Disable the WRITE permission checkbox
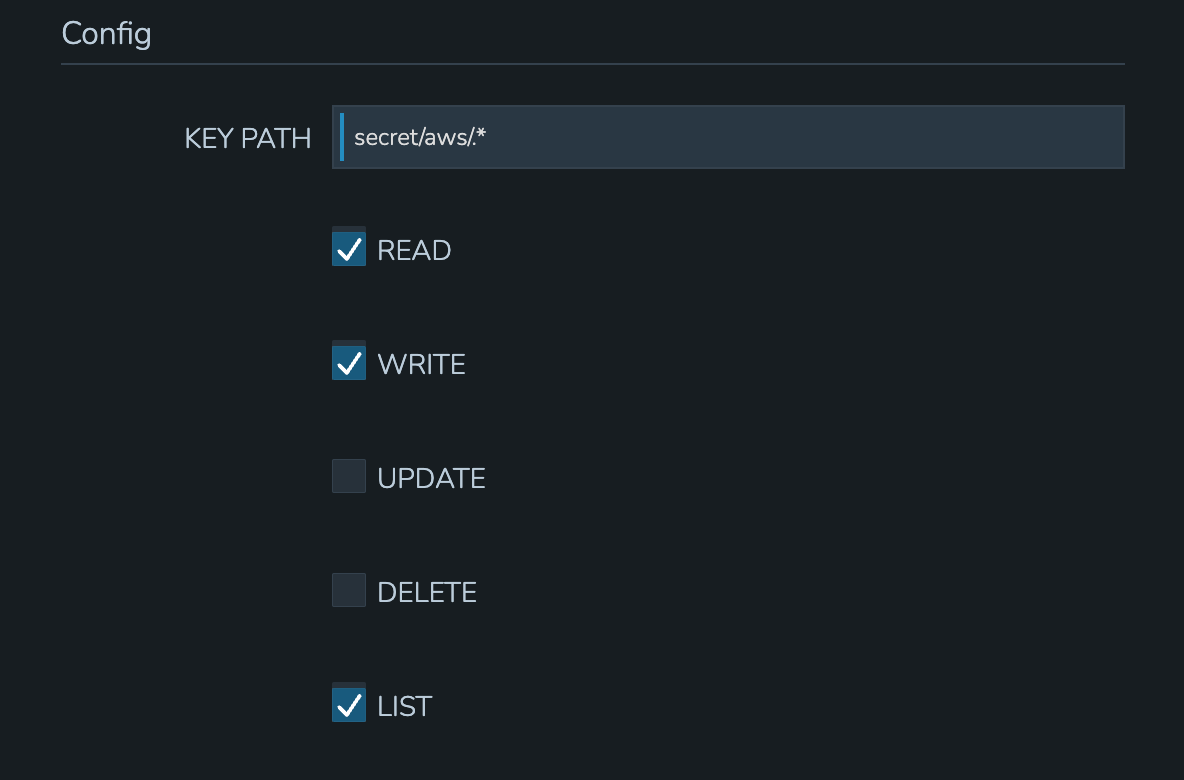This screenshot has height=780, width=1184. click(x=349, y=363)
